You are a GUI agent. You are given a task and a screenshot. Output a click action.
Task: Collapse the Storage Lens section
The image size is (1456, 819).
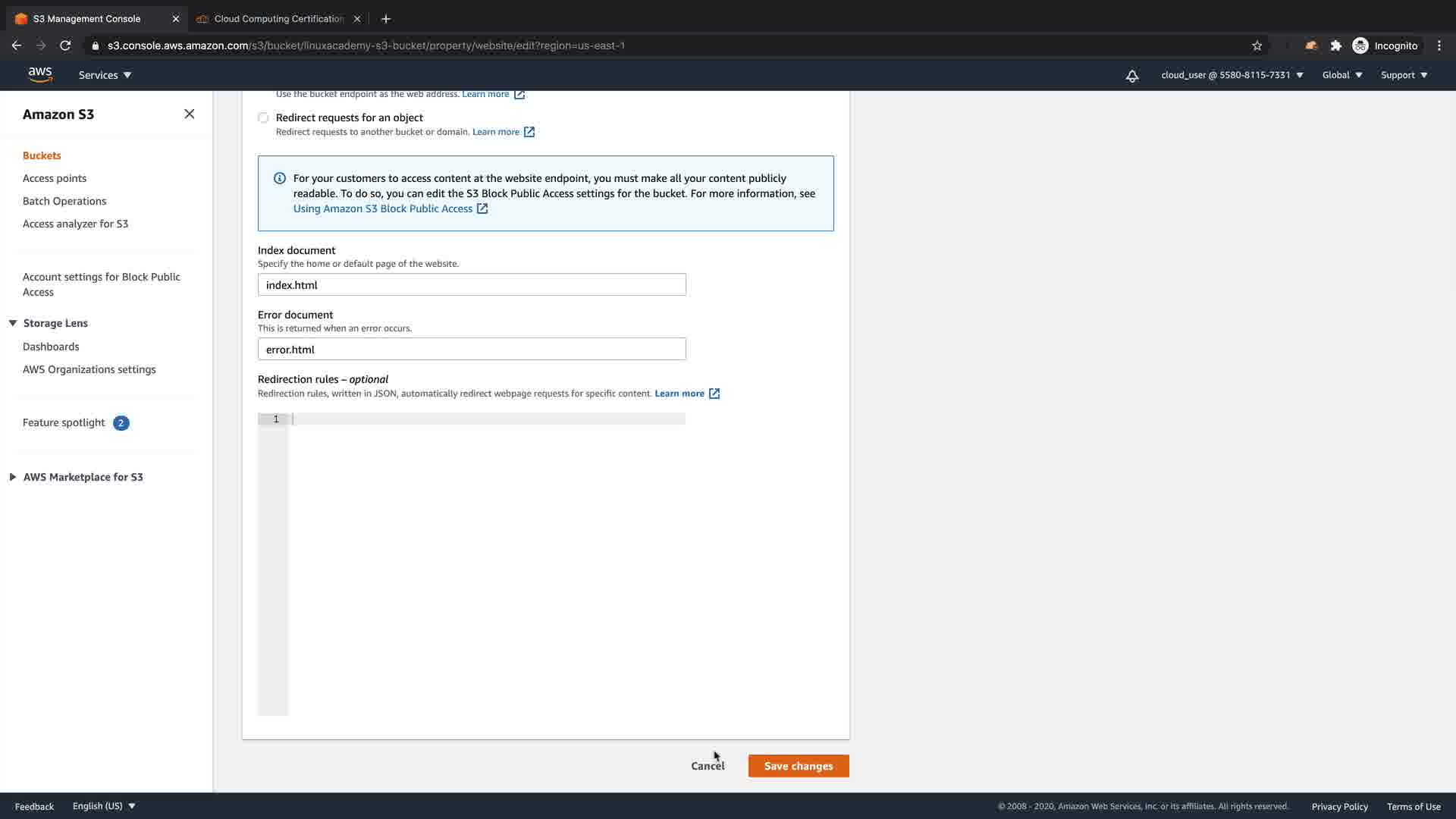13,323
